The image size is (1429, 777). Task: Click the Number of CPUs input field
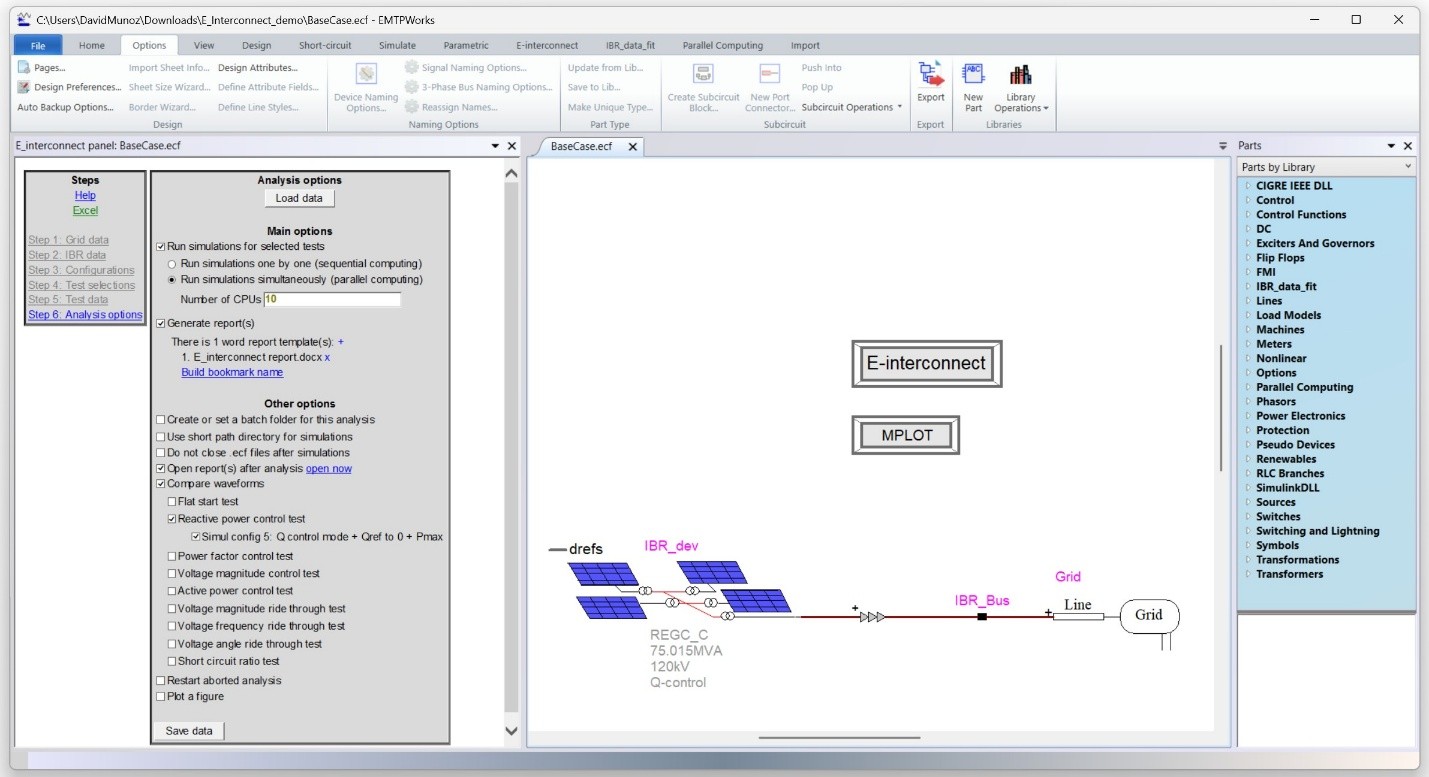[x=331, y=299]
